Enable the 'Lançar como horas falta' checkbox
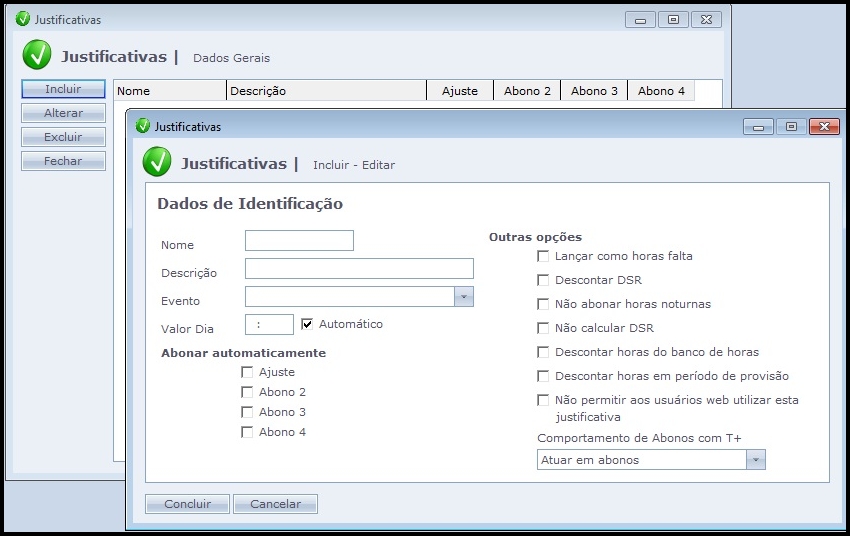Screen dimensions: 850x536 pyautogui.click(x=543, y=256)
